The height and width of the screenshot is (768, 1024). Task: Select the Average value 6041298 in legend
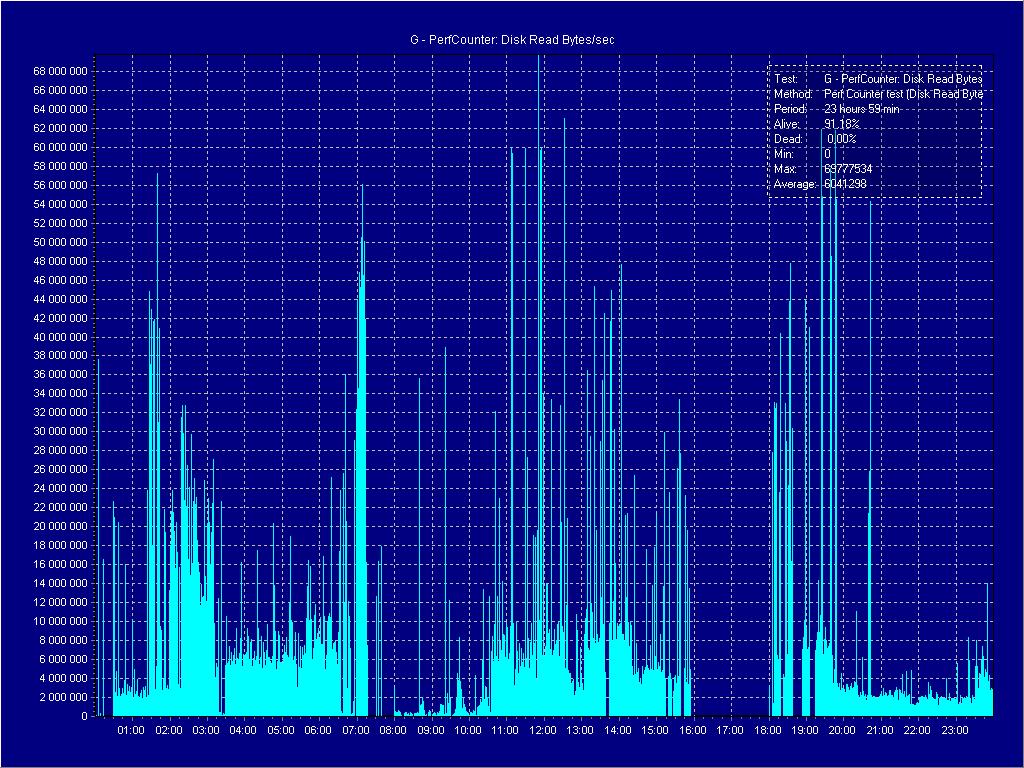click(844, 185)
